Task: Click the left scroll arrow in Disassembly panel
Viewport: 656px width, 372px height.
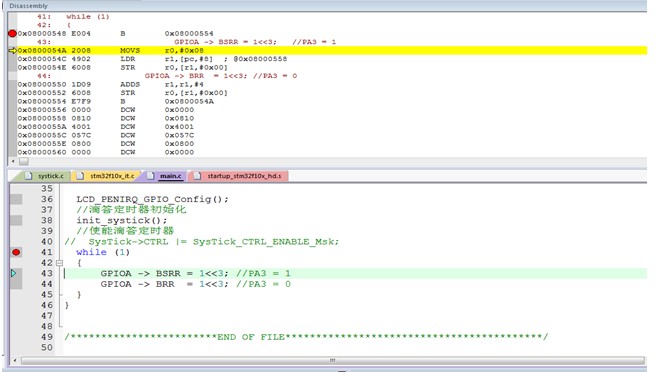Action: coord(13,161)
